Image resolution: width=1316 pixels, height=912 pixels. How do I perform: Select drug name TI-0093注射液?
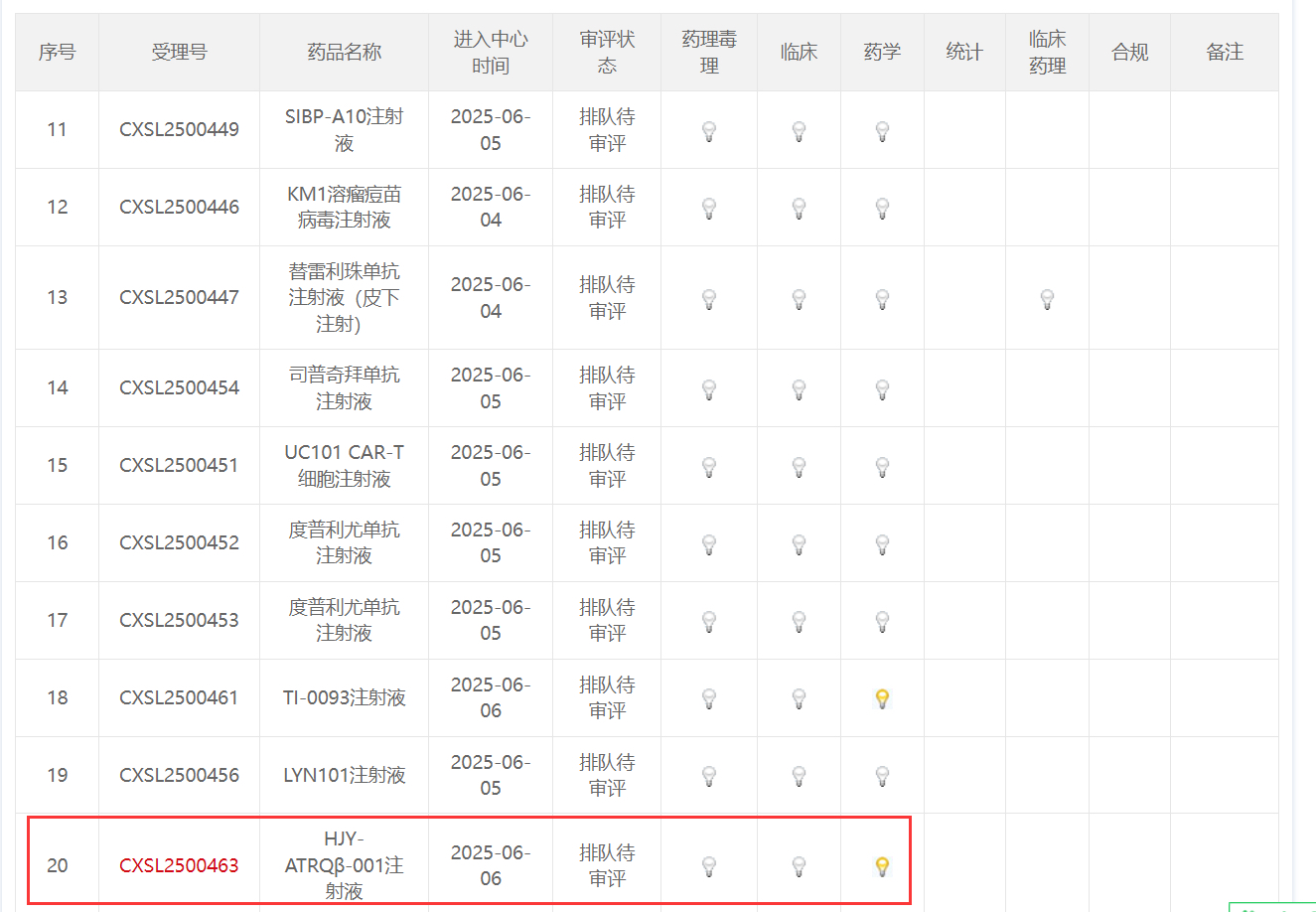tap(344, 697)
